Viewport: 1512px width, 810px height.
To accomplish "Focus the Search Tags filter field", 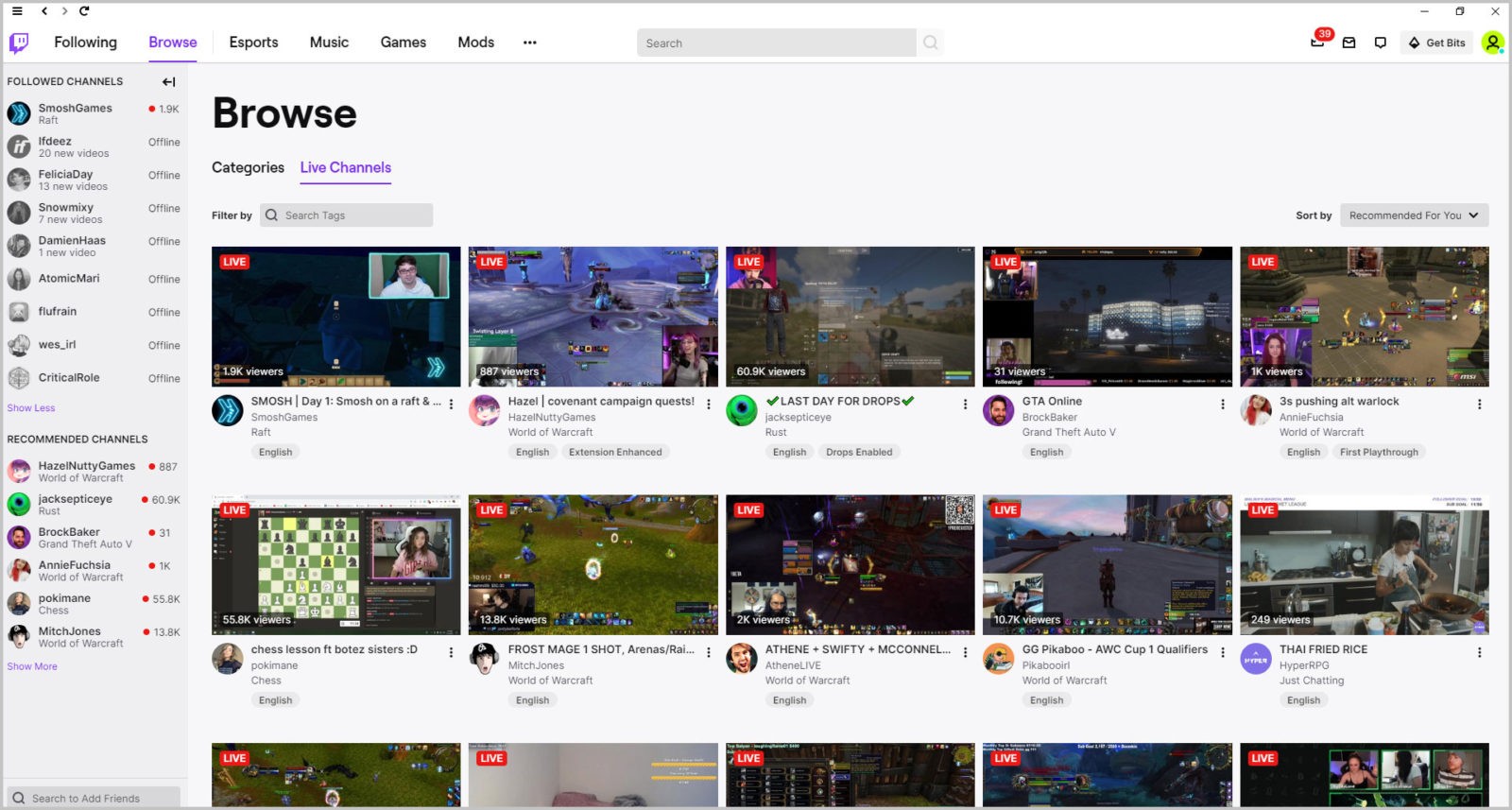I will pos(346,215).
